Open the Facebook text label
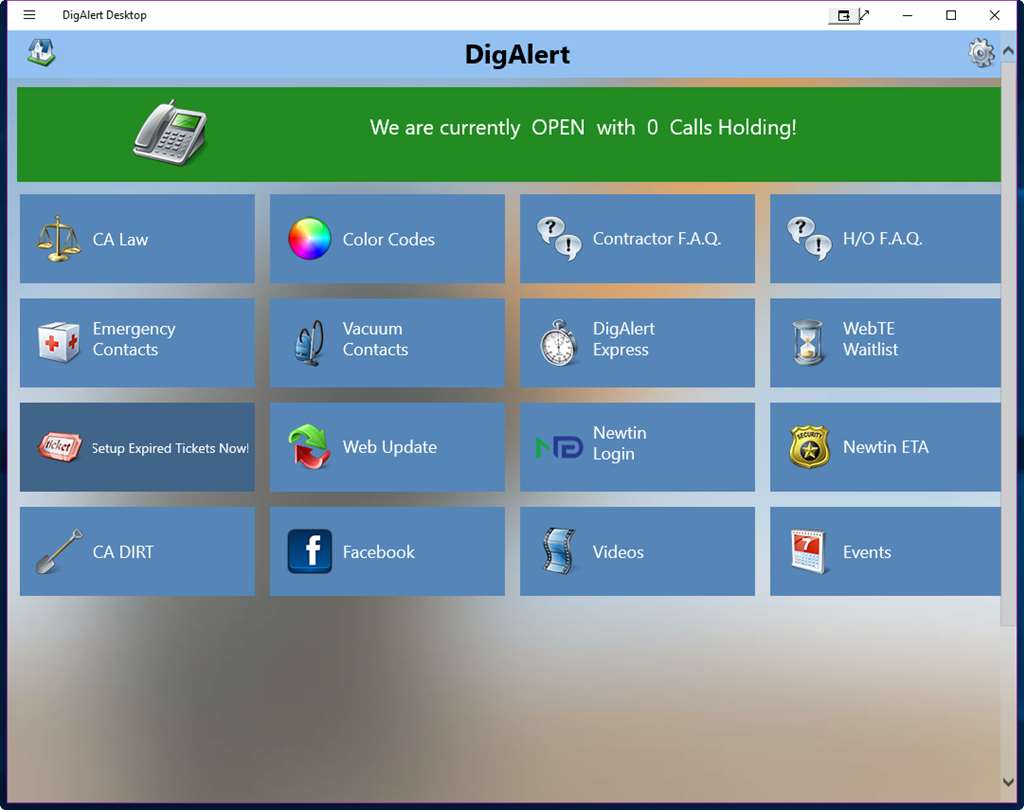This screenshot has height=810, width=1024. [379, 552]
